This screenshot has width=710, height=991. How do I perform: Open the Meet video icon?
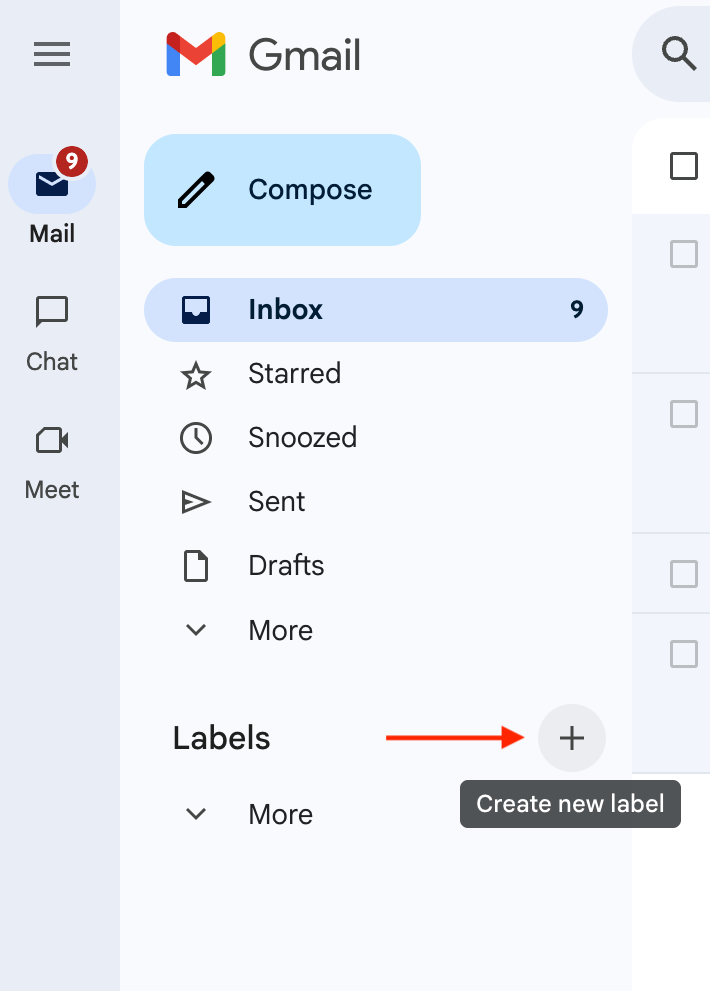(x=52, y=440)
